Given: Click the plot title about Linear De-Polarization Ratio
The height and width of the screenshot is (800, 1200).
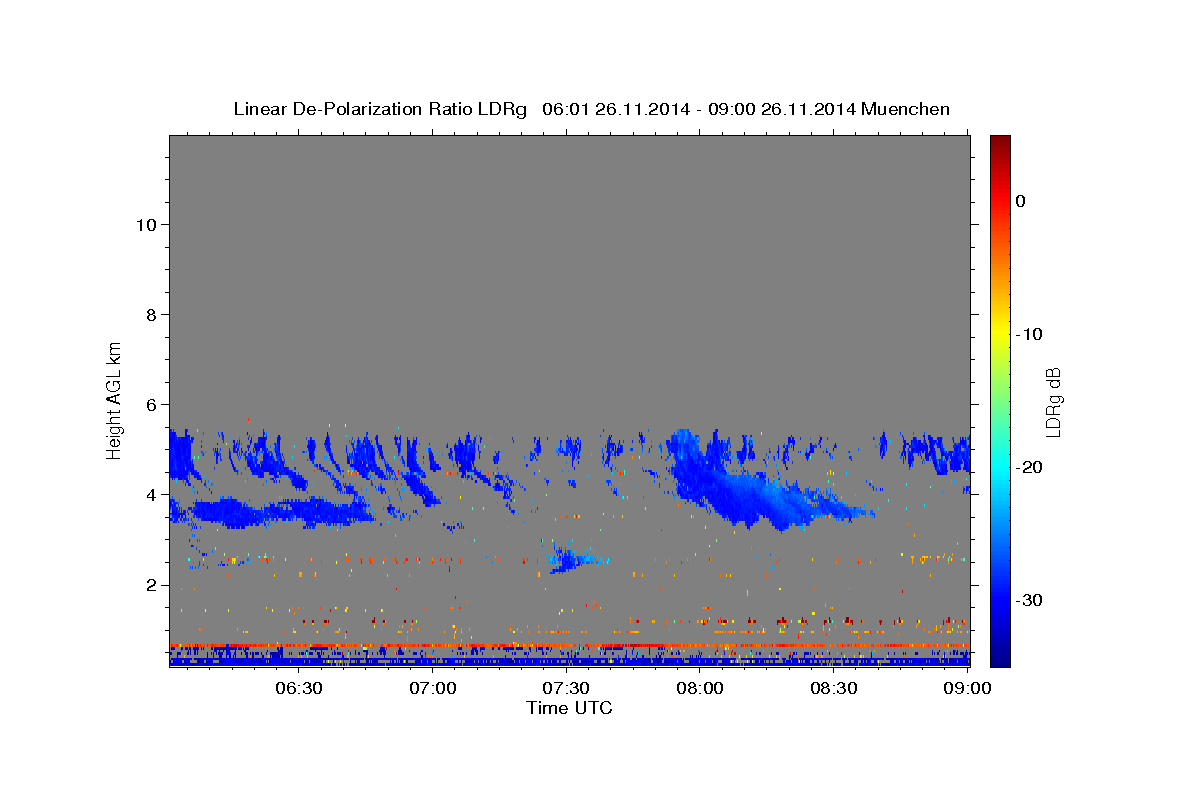Looking at the screenshot, I should click(591, 109).
